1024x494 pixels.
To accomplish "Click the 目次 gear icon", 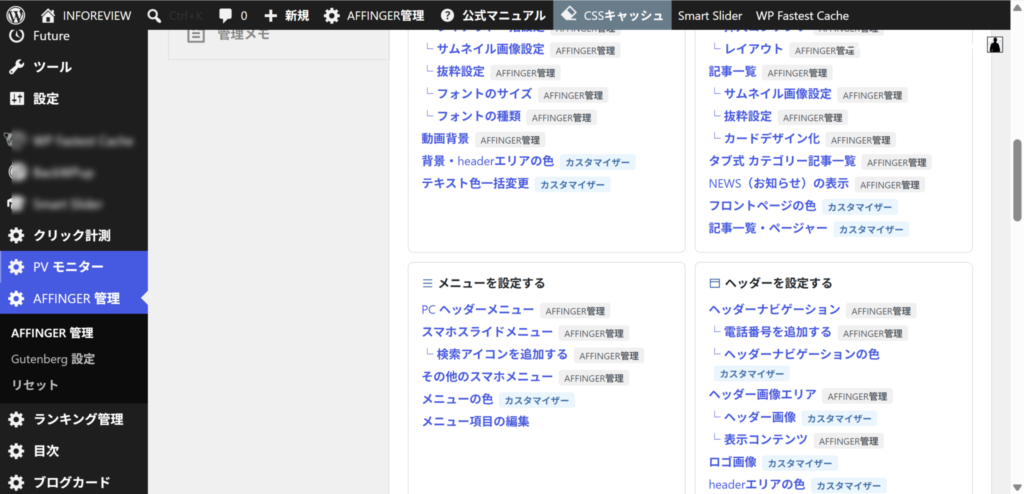I will (17, 451).
